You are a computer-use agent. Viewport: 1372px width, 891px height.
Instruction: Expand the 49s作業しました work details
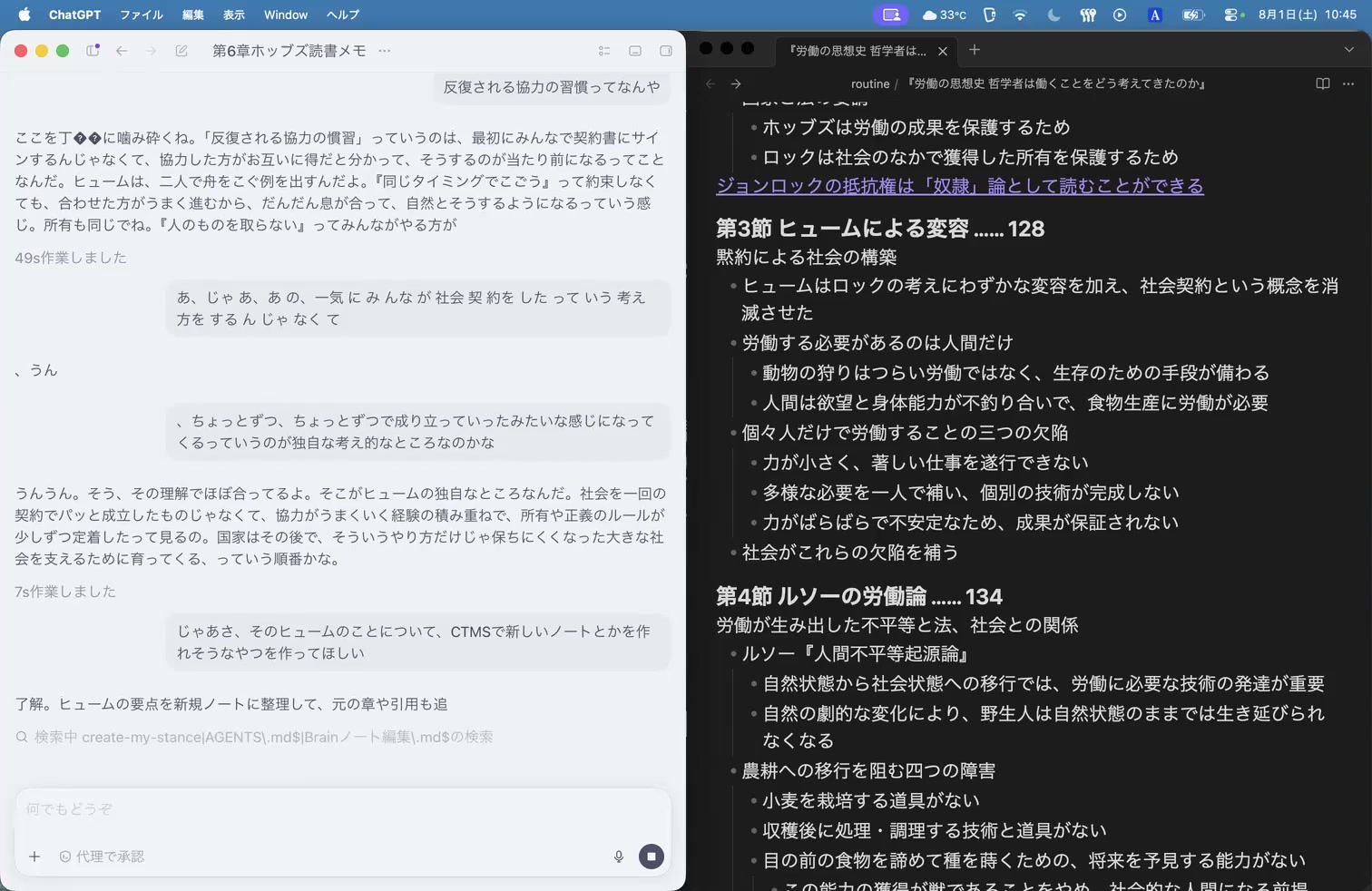click(x=71, y=258)
